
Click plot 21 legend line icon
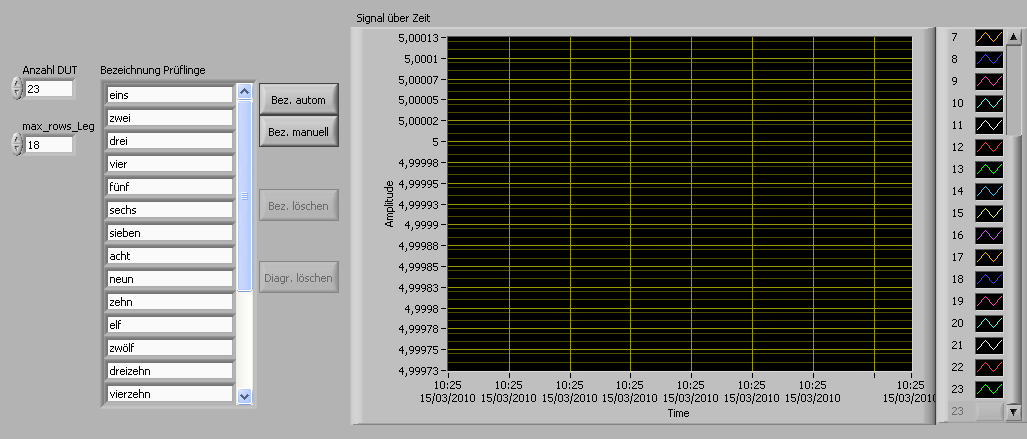point(988,345)
